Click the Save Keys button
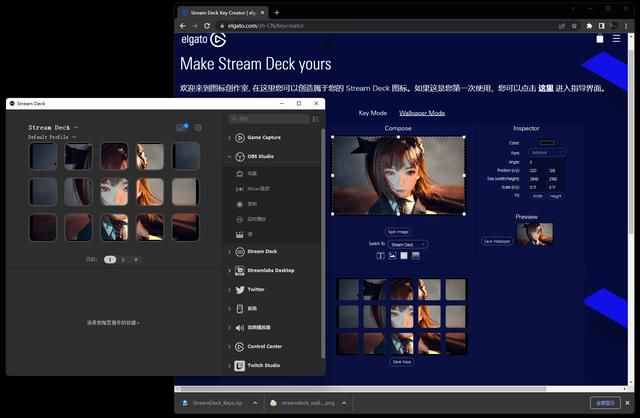This screenshot has height=418, width=640. (x=402, y=362)
